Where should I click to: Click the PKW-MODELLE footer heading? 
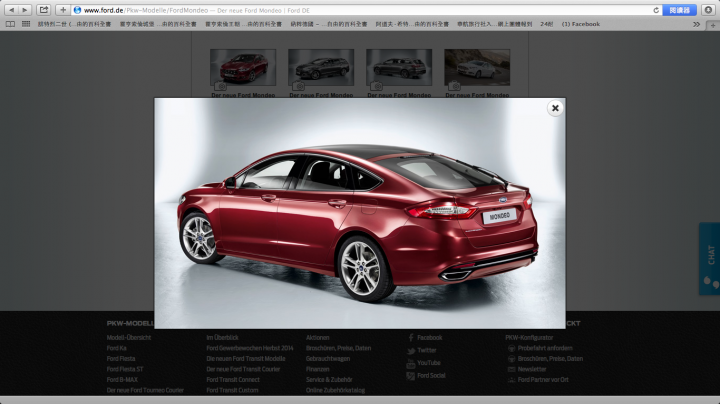(x=130, y=323)
